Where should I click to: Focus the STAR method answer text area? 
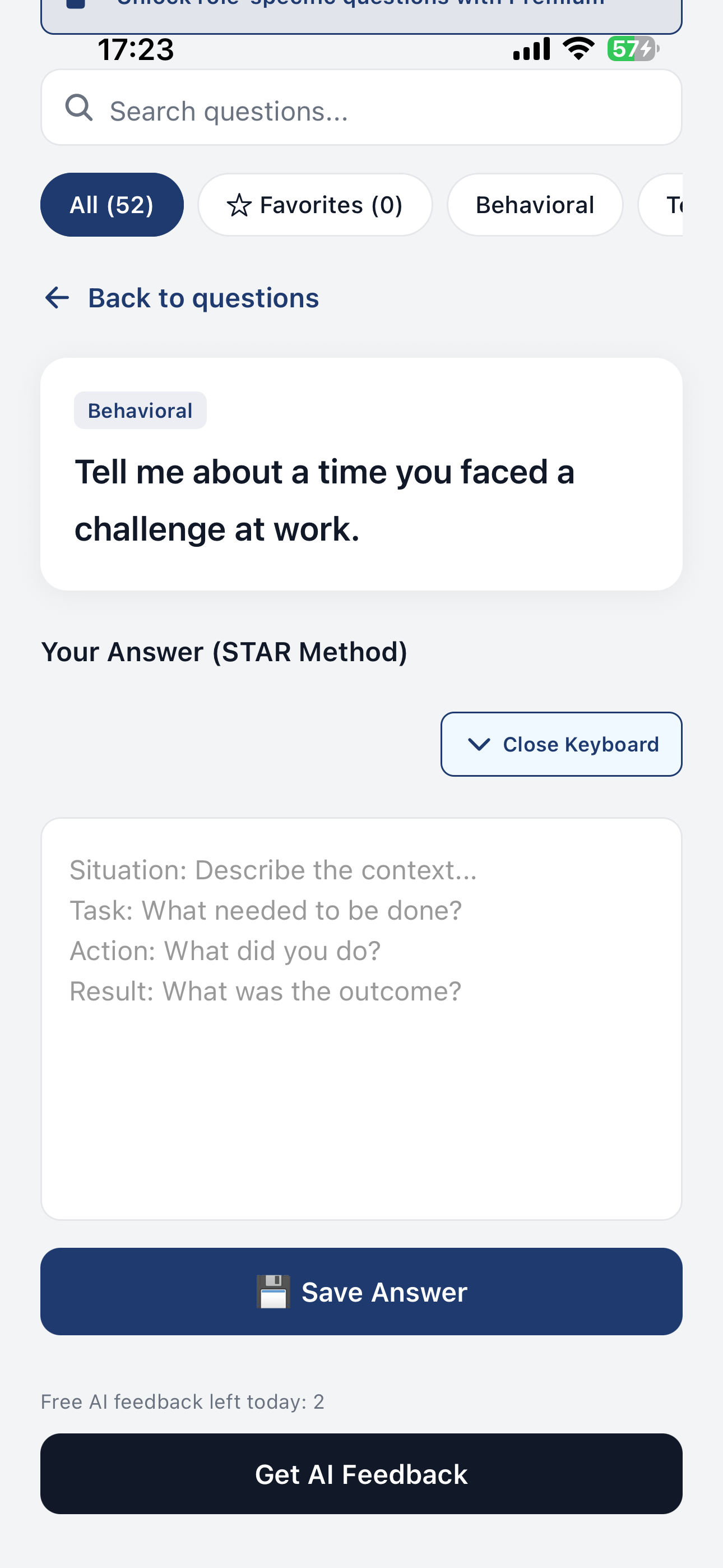(x=361, y=1019)
